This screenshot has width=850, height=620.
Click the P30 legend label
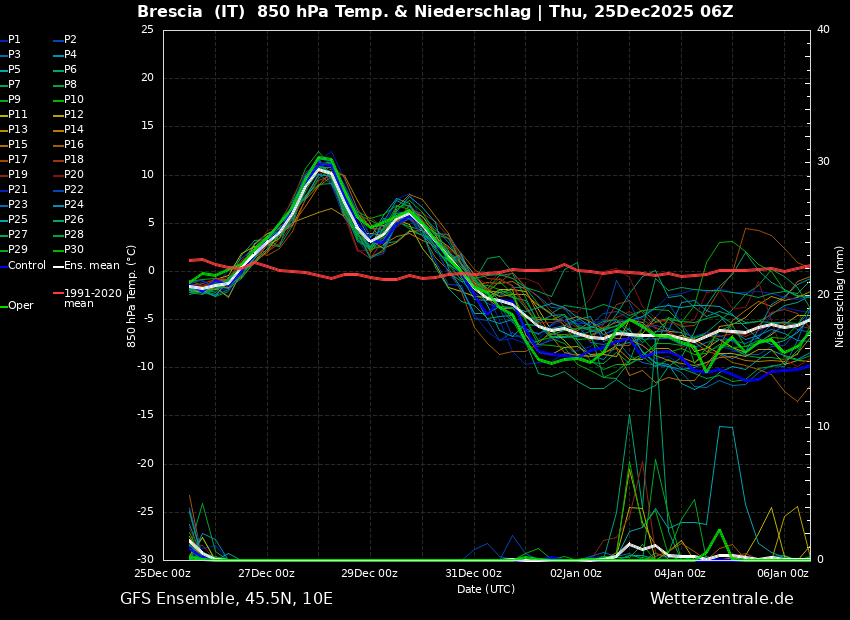point(74,250)
